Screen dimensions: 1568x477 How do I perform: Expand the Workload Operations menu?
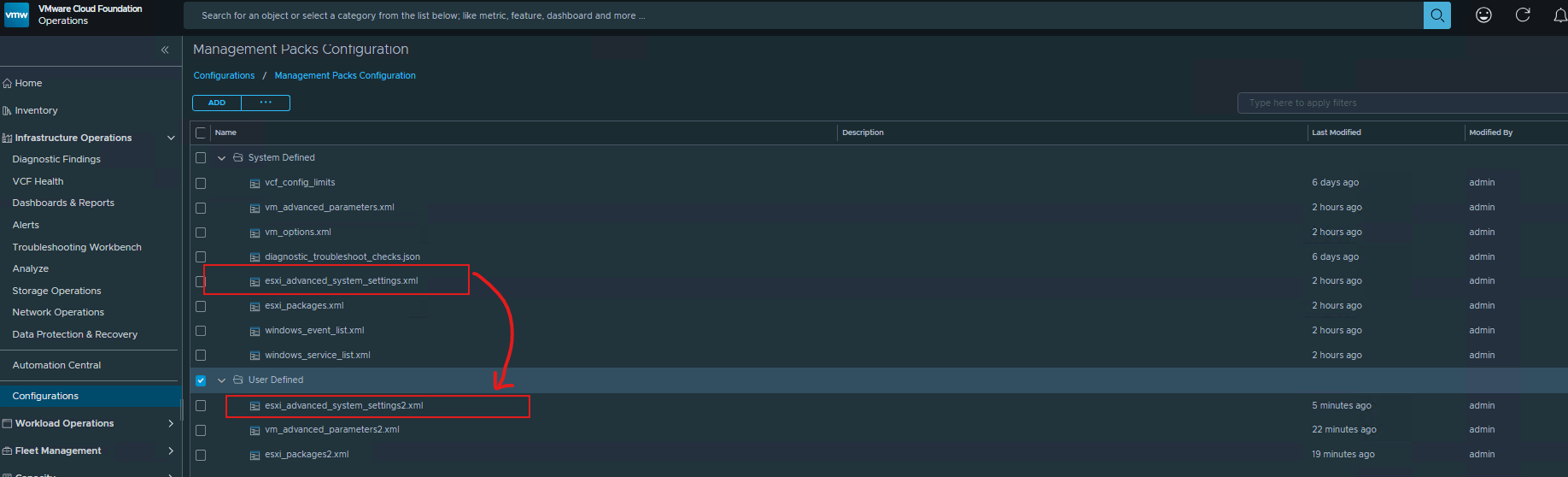(x=170, y=423)
